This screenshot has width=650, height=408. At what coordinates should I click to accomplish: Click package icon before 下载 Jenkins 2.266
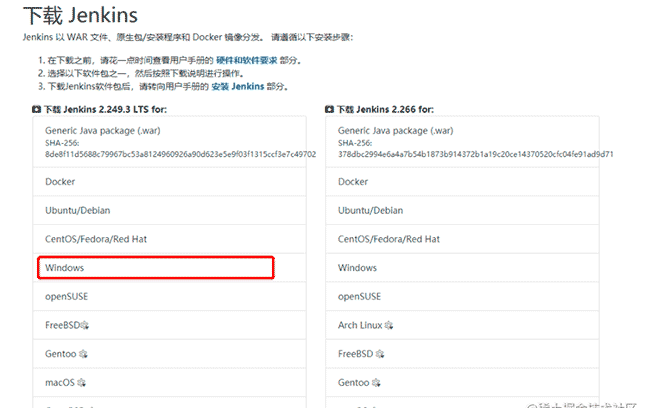[x=329, y=109]
